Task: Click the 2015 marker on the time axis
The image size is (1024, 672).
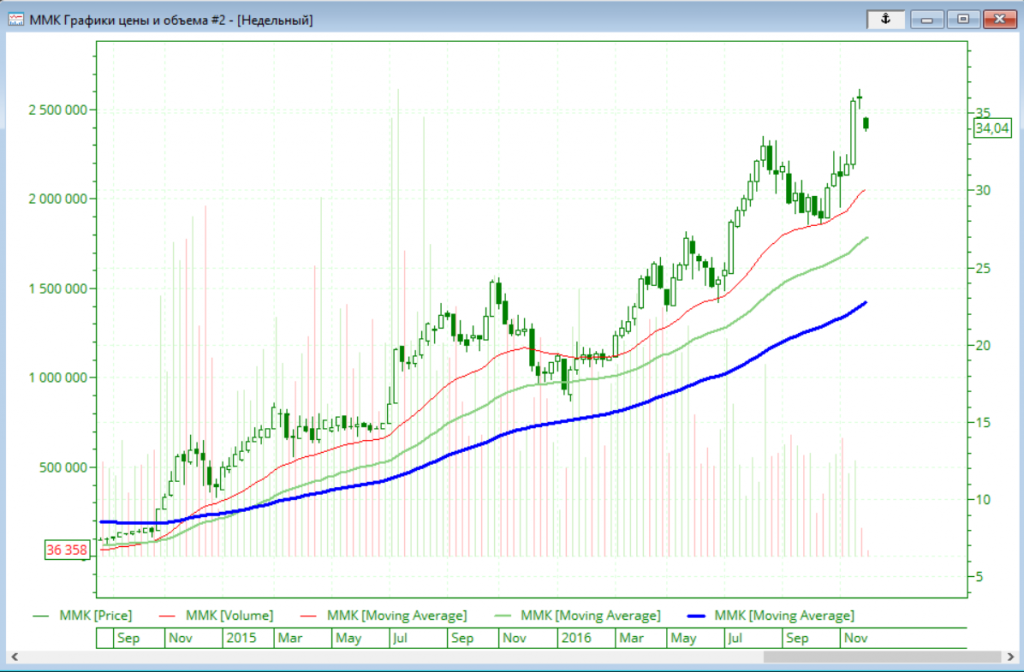Action: [242, 637]
